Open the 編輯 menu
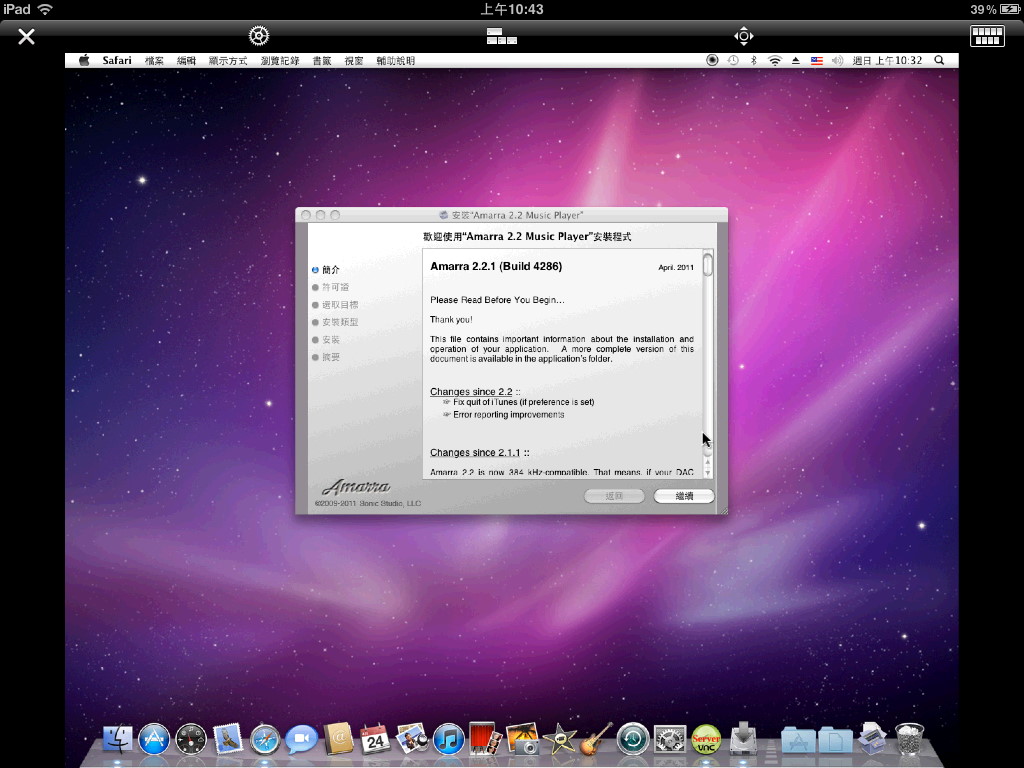 (x=186, y=61)
